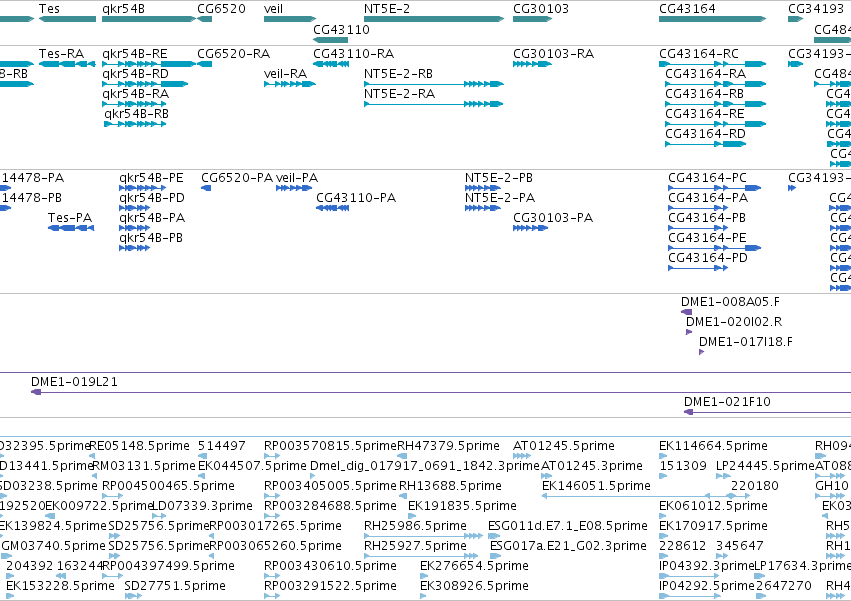851x601 pixels.
Task: Select the Tes gene label
Action: coord(49,9)
